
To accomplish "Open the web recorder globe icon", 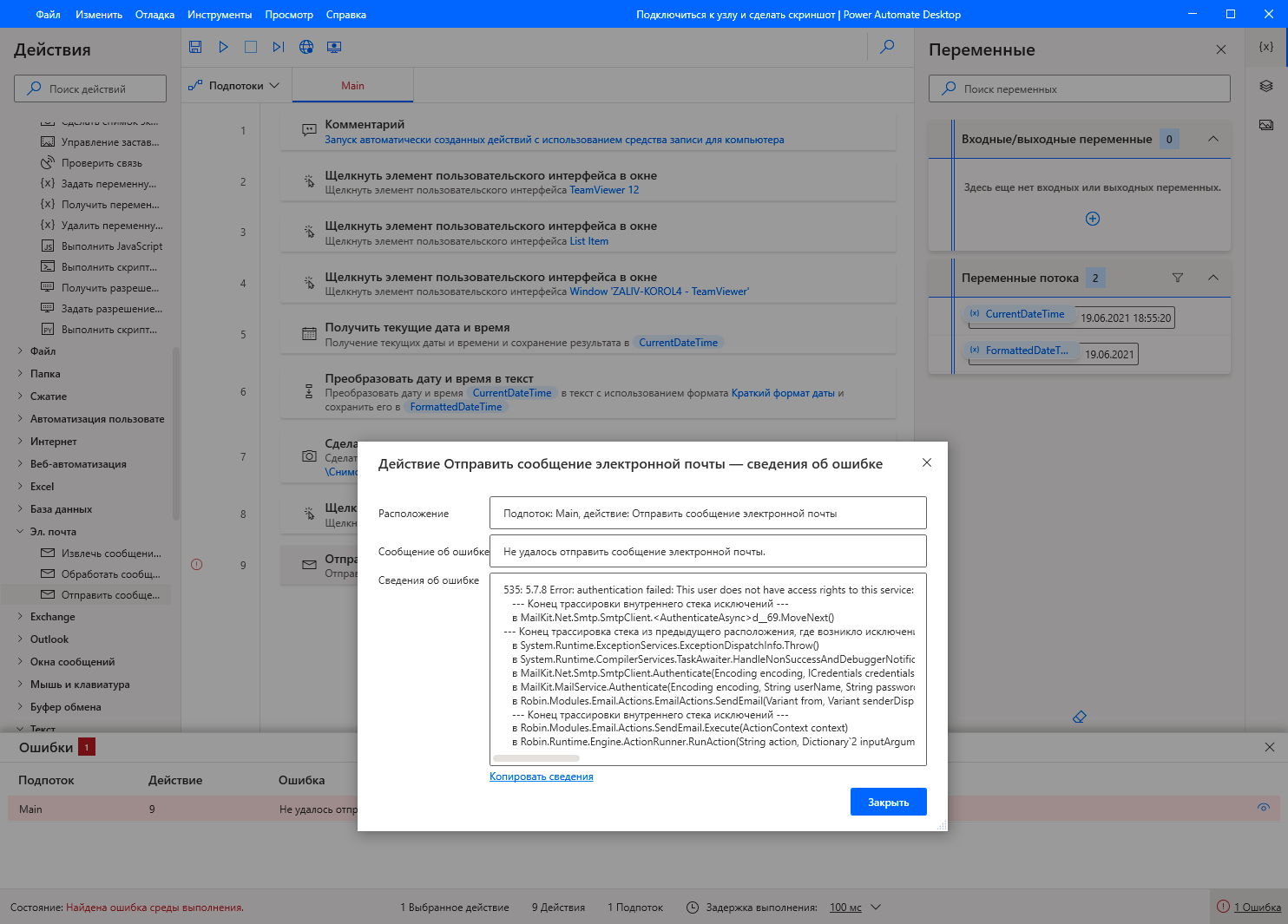I will 306,47.
